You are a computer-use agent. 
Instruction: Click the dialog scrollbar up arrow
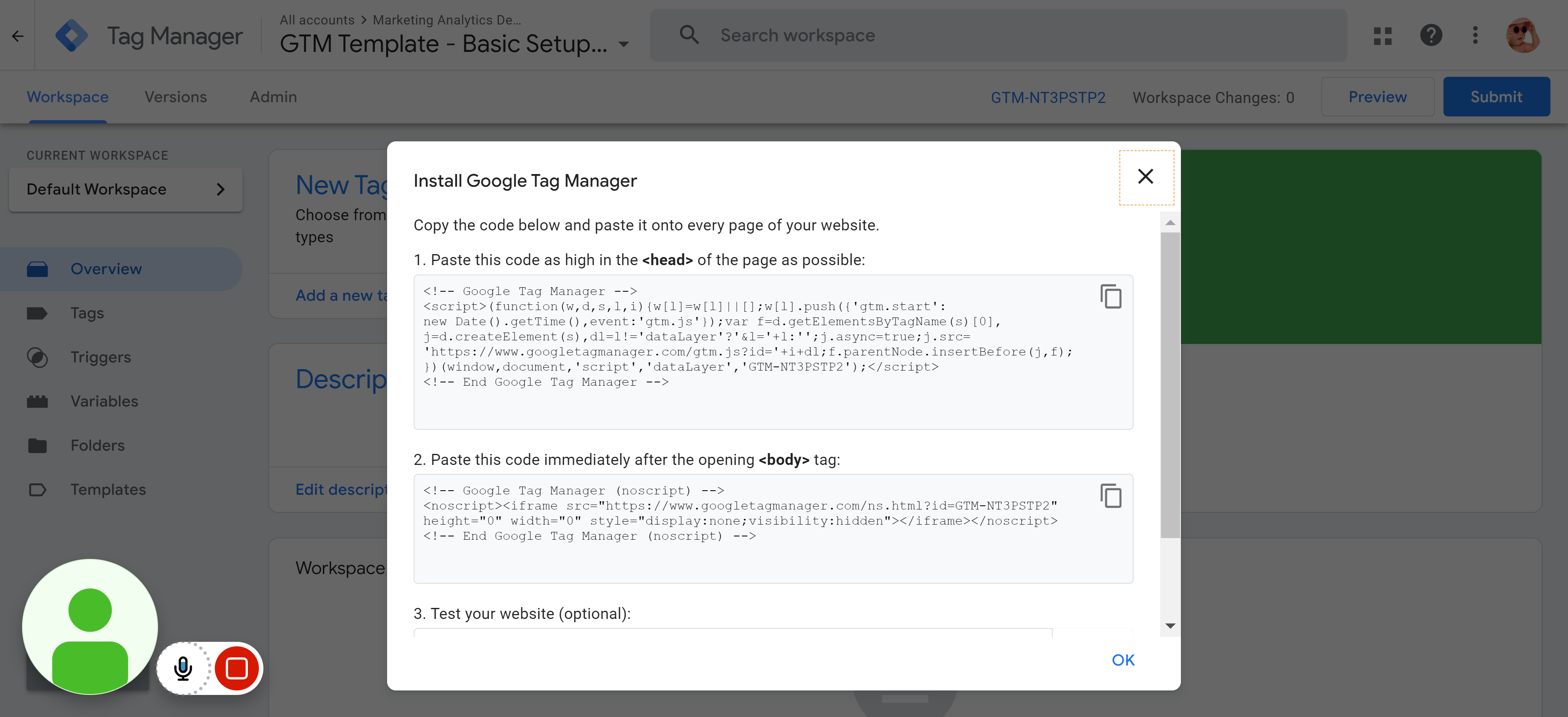click(1170, 222)
